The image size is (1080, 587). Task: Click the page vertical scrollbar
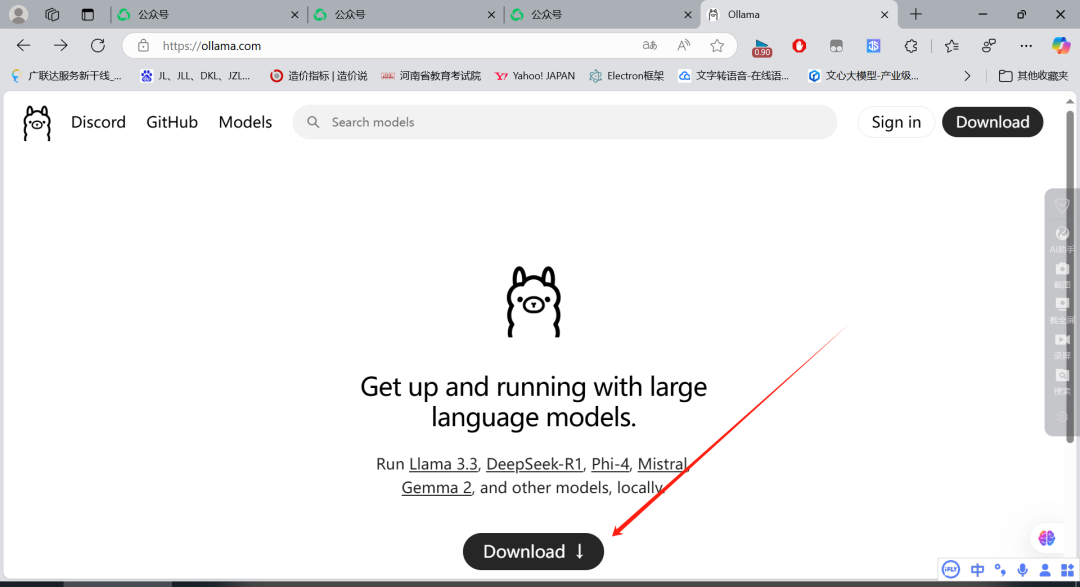click(x=1070, y=276)
